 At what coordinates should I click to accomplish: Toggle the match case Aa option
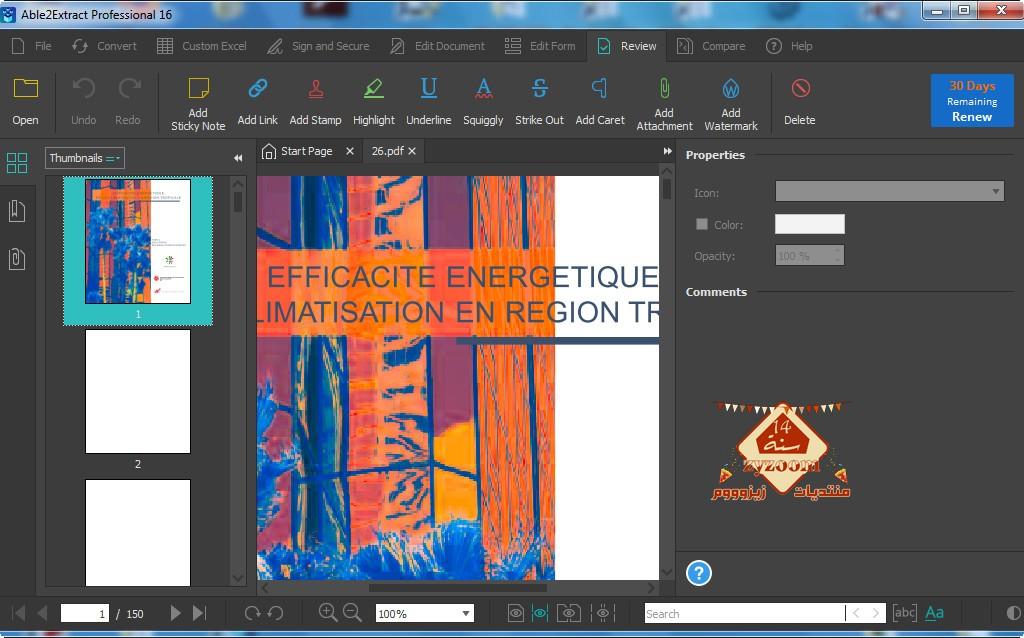(x=935, y=613)
